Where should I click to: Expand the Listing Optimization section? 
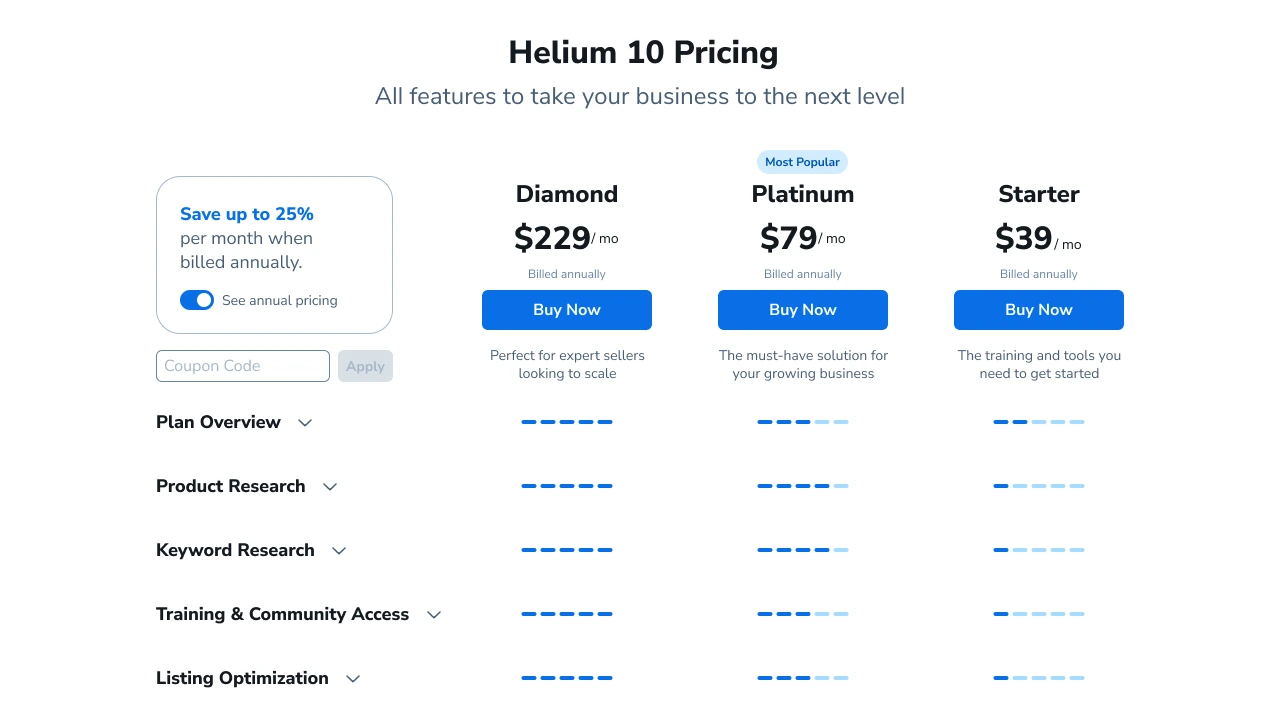pos(353,679)
